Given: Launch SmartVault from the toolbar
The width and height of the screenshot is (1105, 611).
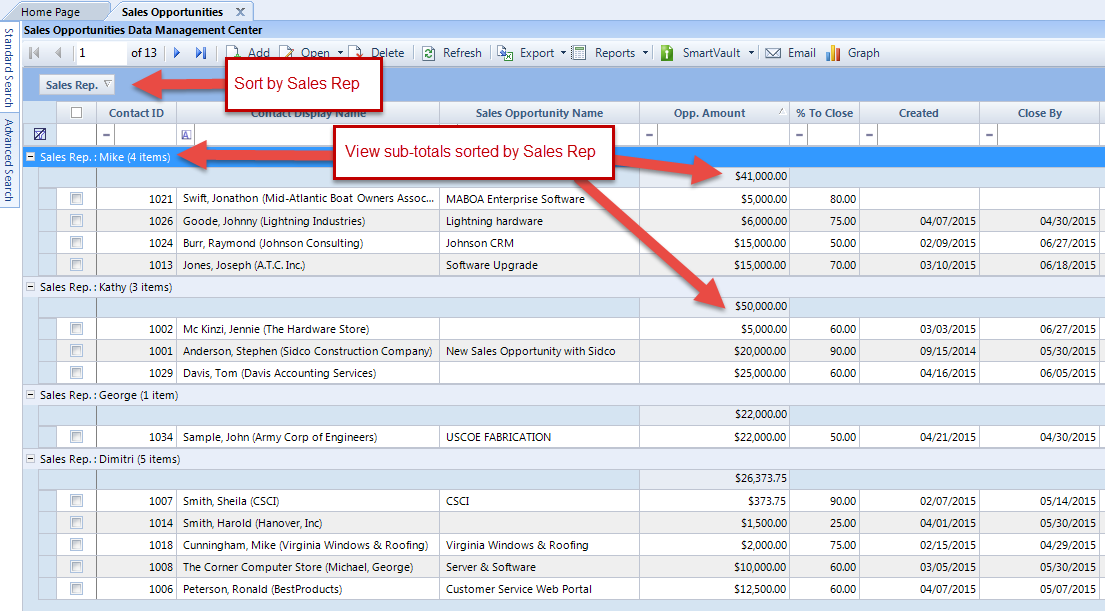Looking at the screenshot, I should pyautogui.click(x=667, y=53).
